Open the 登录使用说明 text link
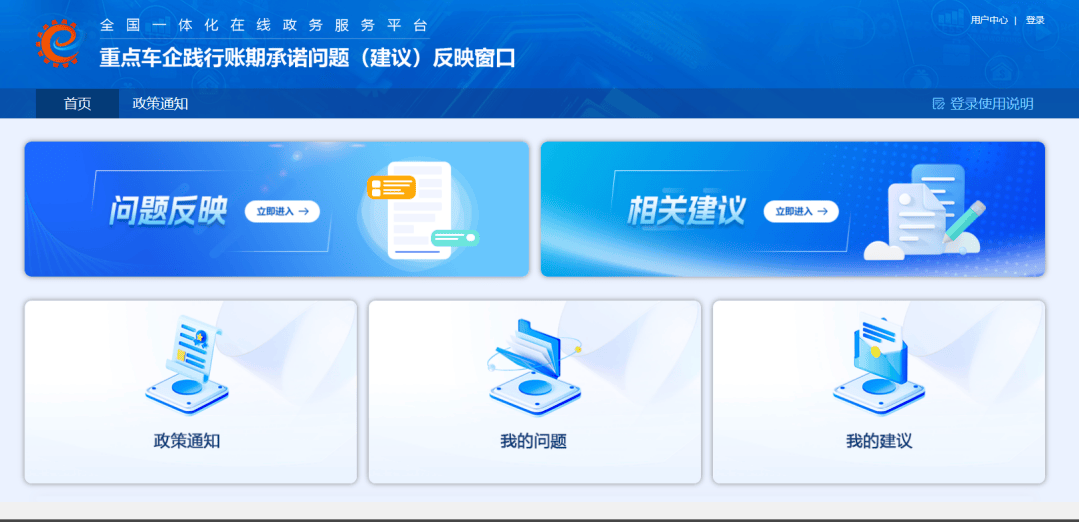The image size is (1079, 522). coord(991,104)
